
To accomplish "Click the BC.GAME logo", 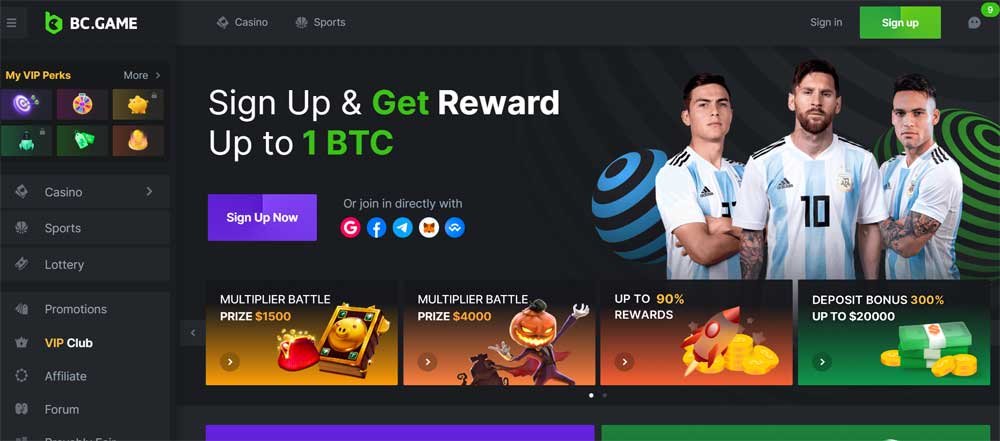I will pos(91,23).
